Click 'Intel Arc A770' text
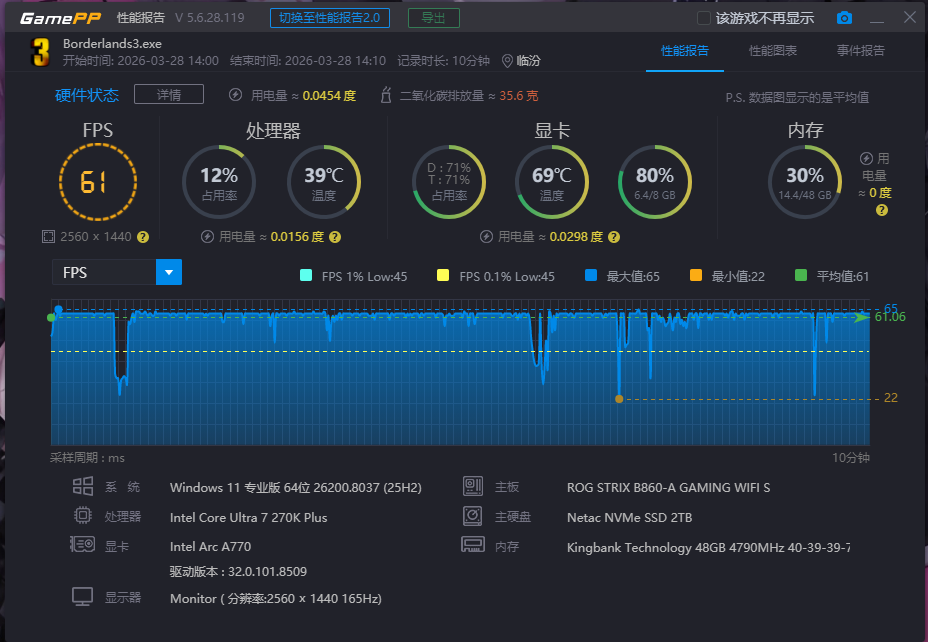Viewport: 928px width, 642px height. coord(211,547)
